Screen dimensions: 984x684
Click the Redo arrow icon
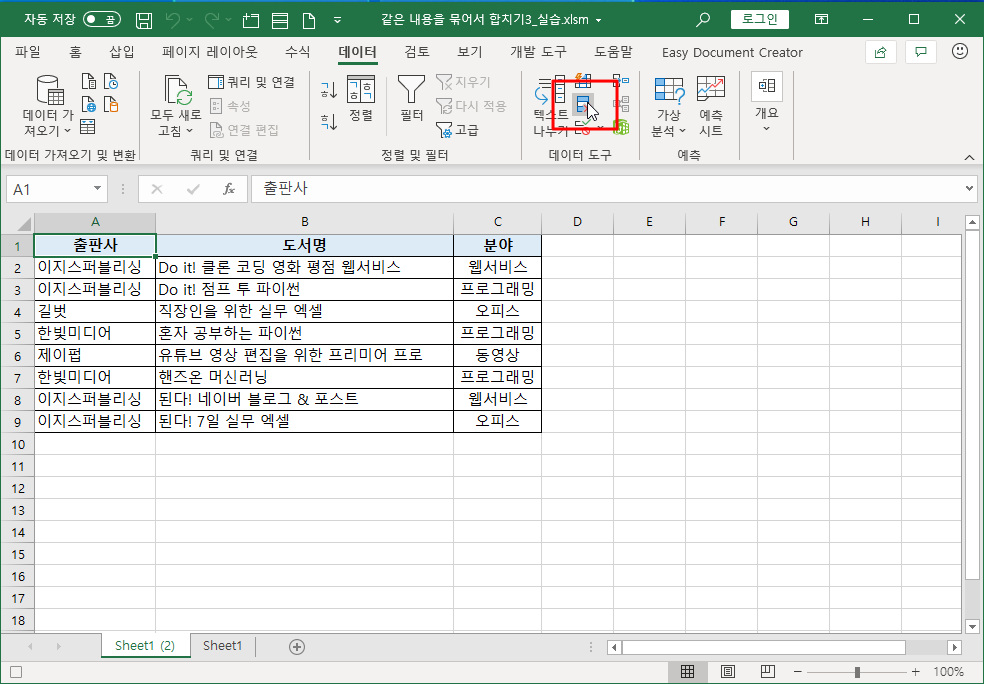[211, 20]
